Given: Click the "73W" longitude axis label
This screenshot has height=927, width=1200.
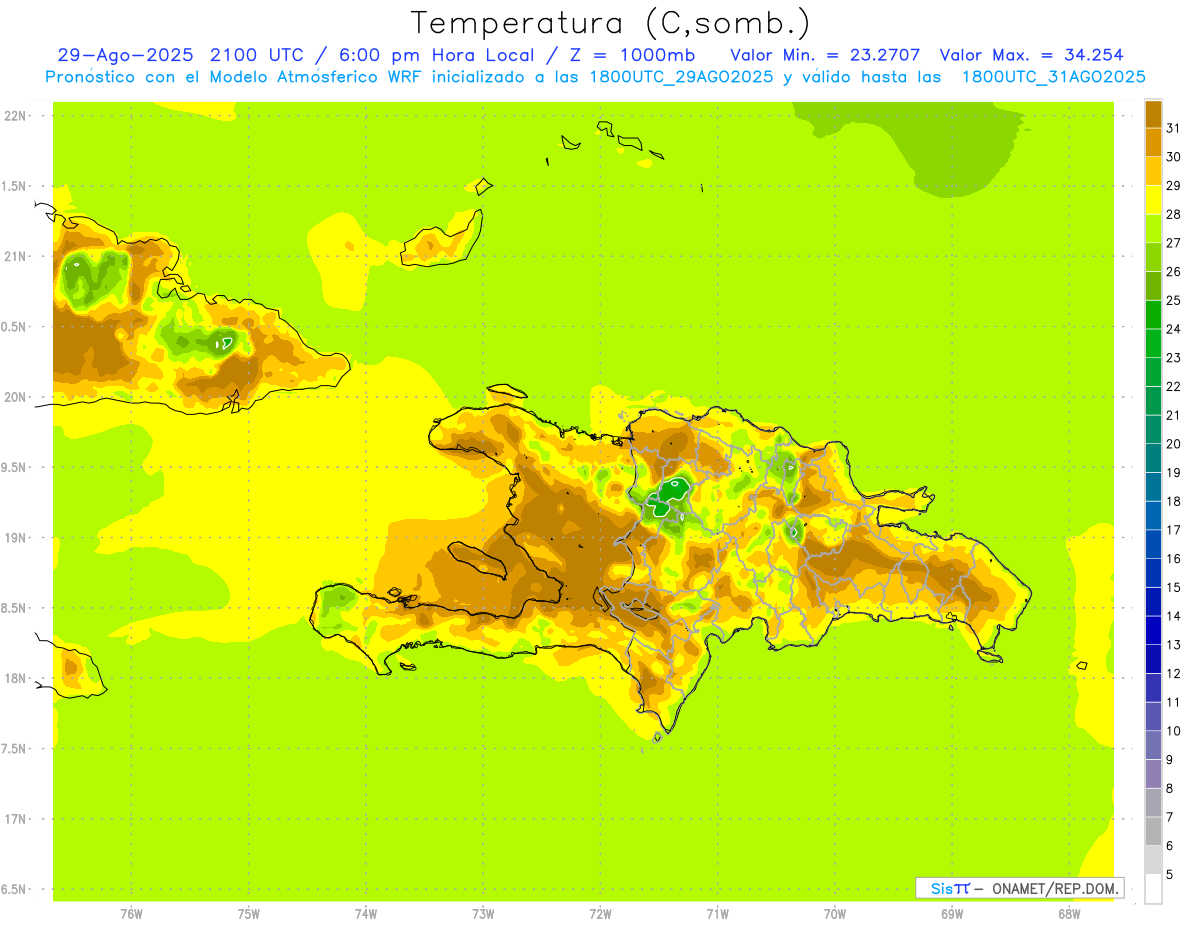Looking at the screenshot, I should pyautogui.click(x=483, y=914).
